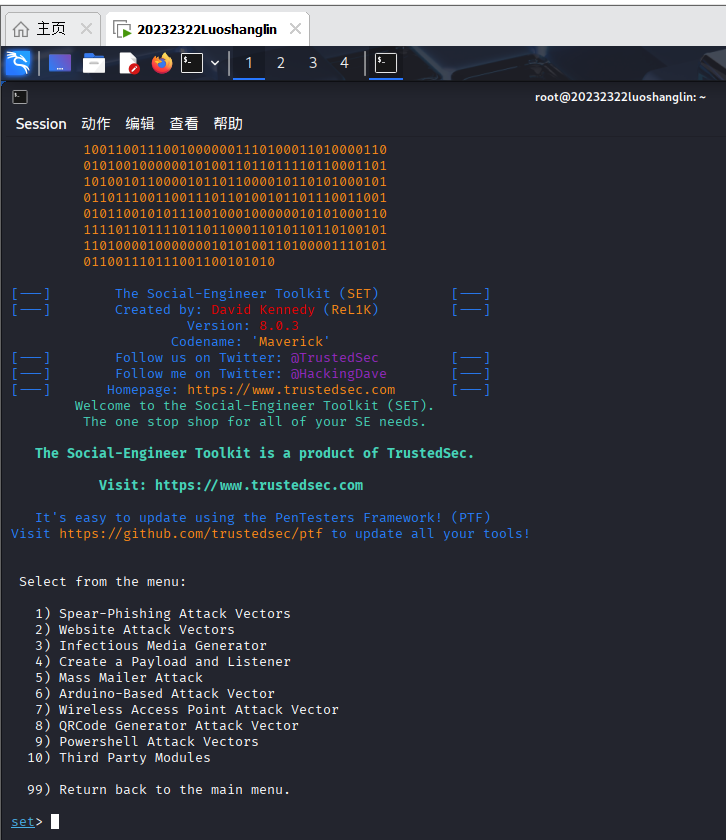
Task: Click the Version 8.0.3 text
Action: point(243,325)
